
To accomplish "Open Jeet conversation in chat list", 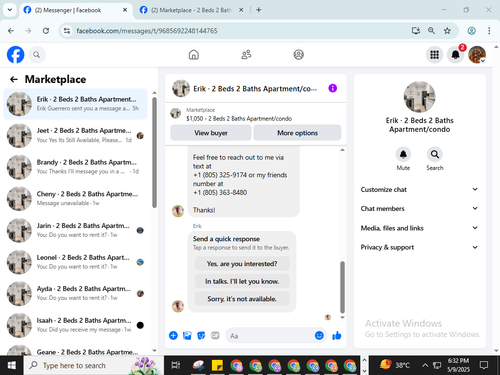I will [x=75, y=135].
